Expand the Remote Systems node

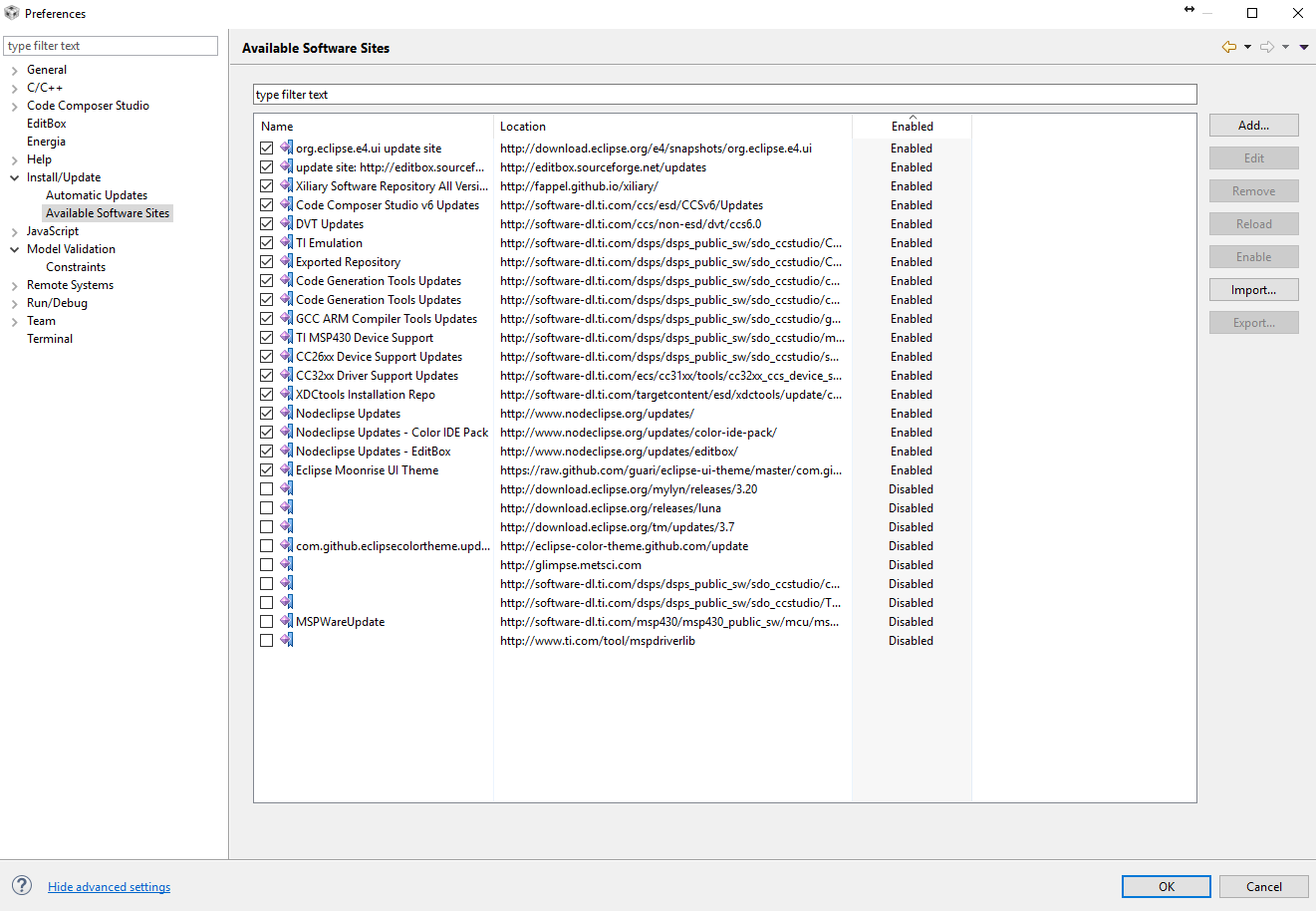(14, 285)
